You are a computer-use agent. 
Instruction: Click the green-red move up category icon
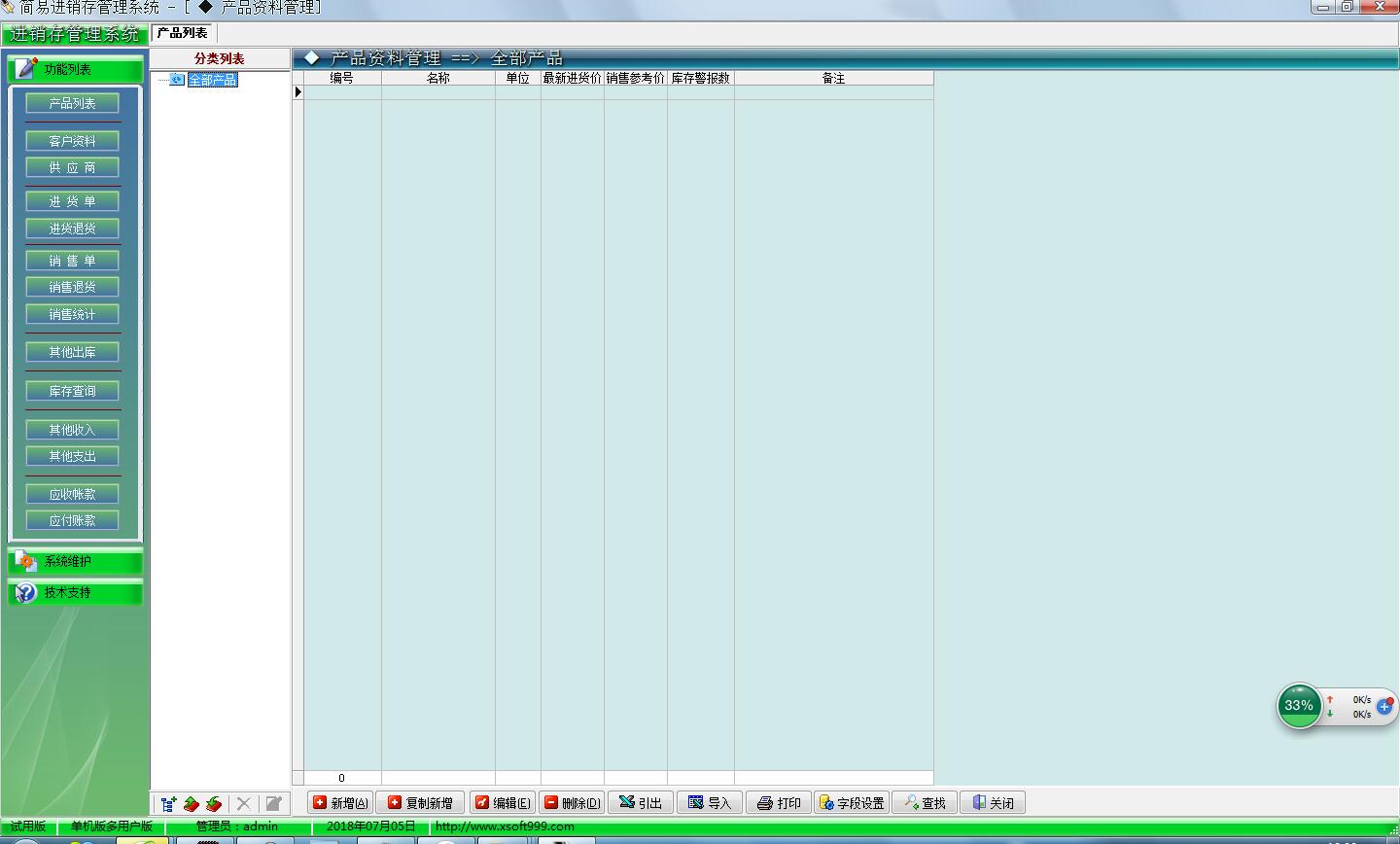pos(192,803)
